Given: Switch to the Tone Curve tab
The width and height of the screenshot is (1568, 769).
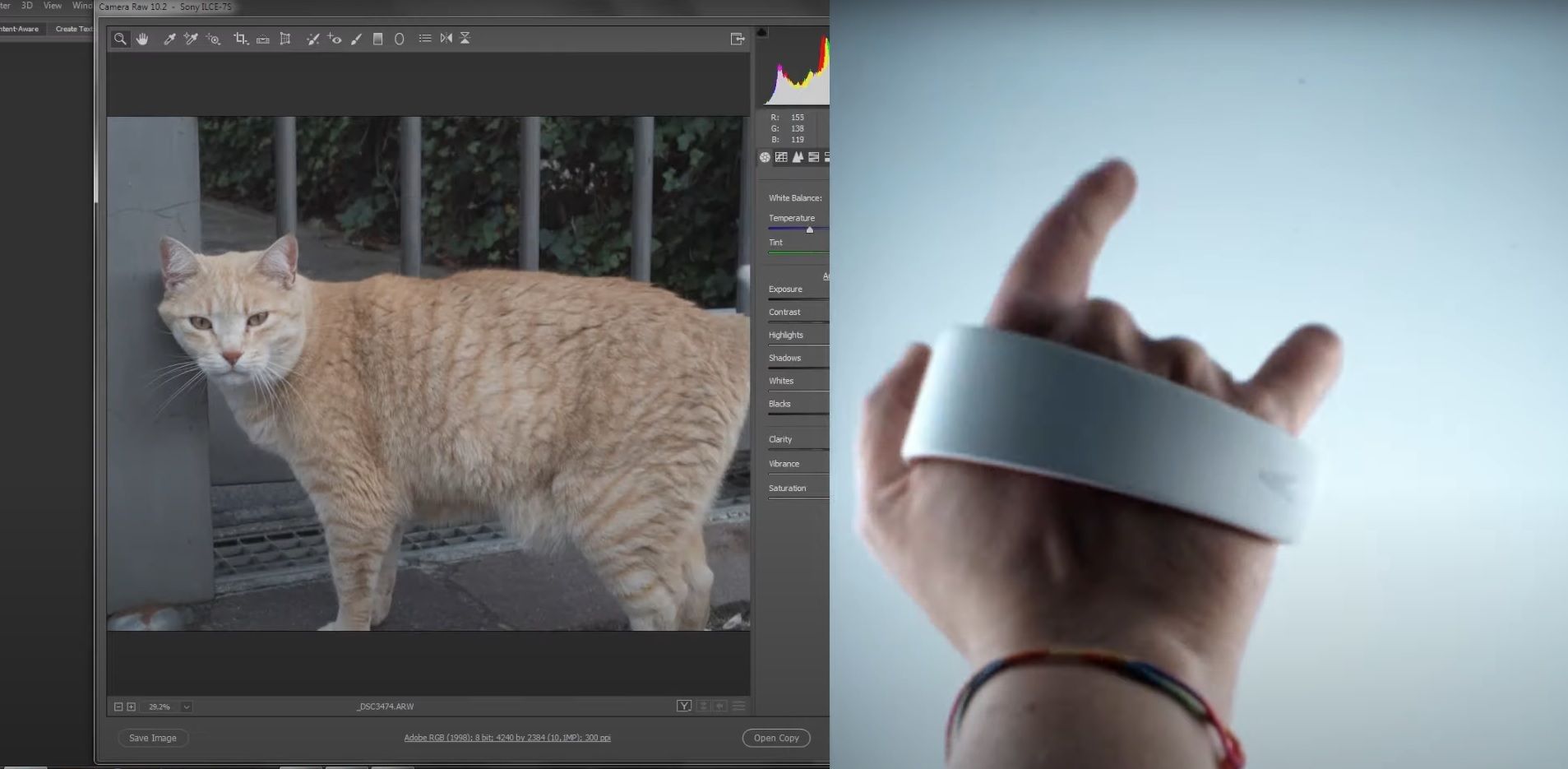Looking at the screenshot, I should click(781, 157).
